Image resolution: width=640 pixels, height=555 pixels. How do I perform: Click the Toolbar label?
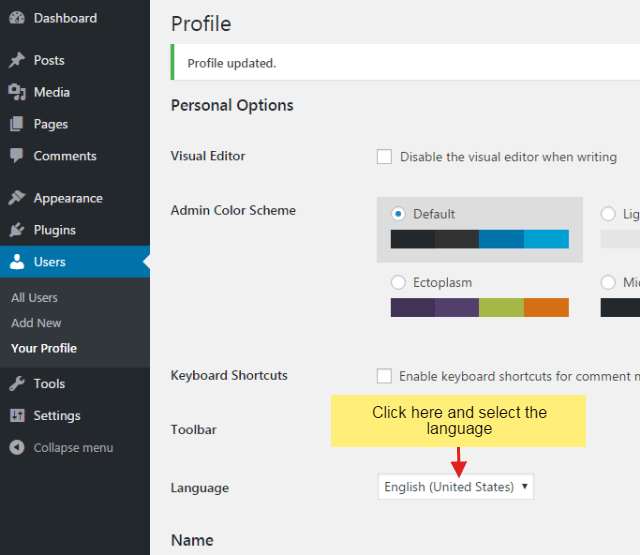coord(193,430)
